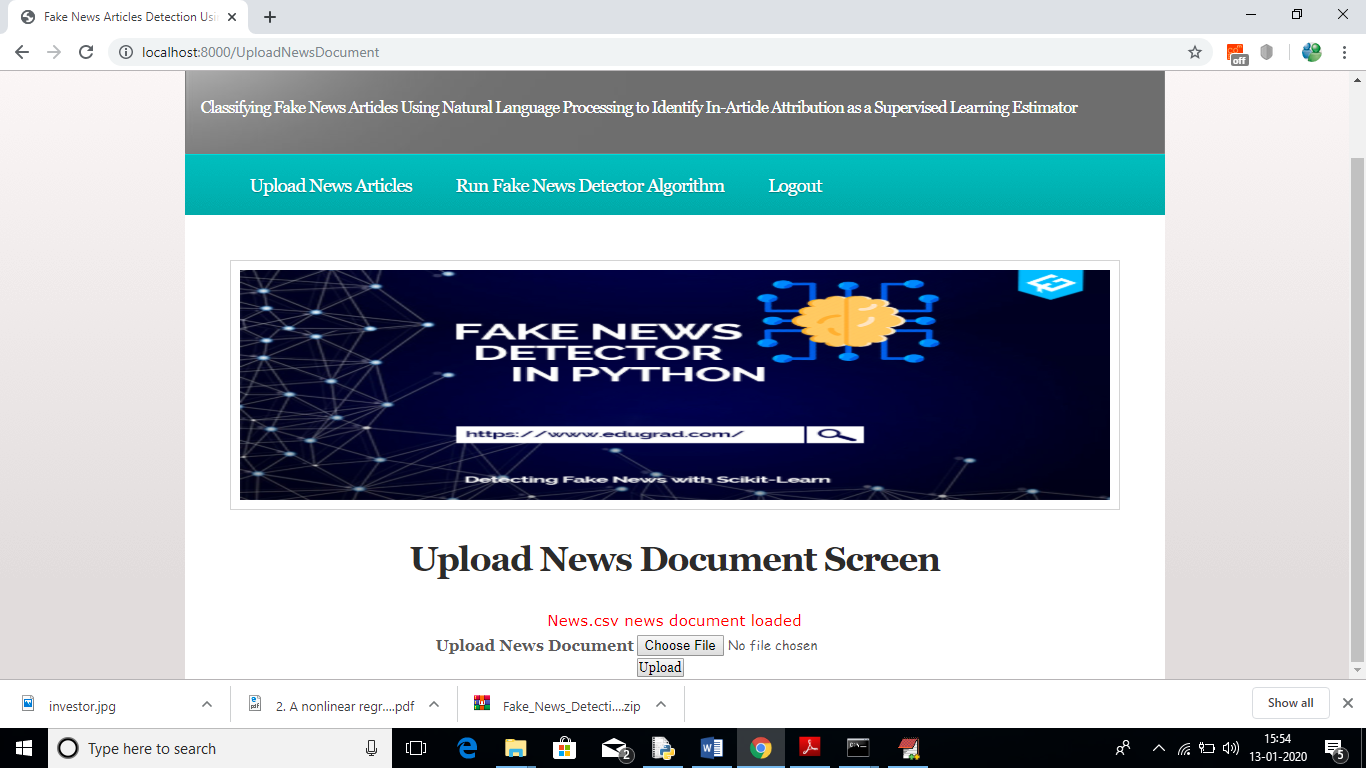Log out using the Logout menu item

click(x=795, y=186)
